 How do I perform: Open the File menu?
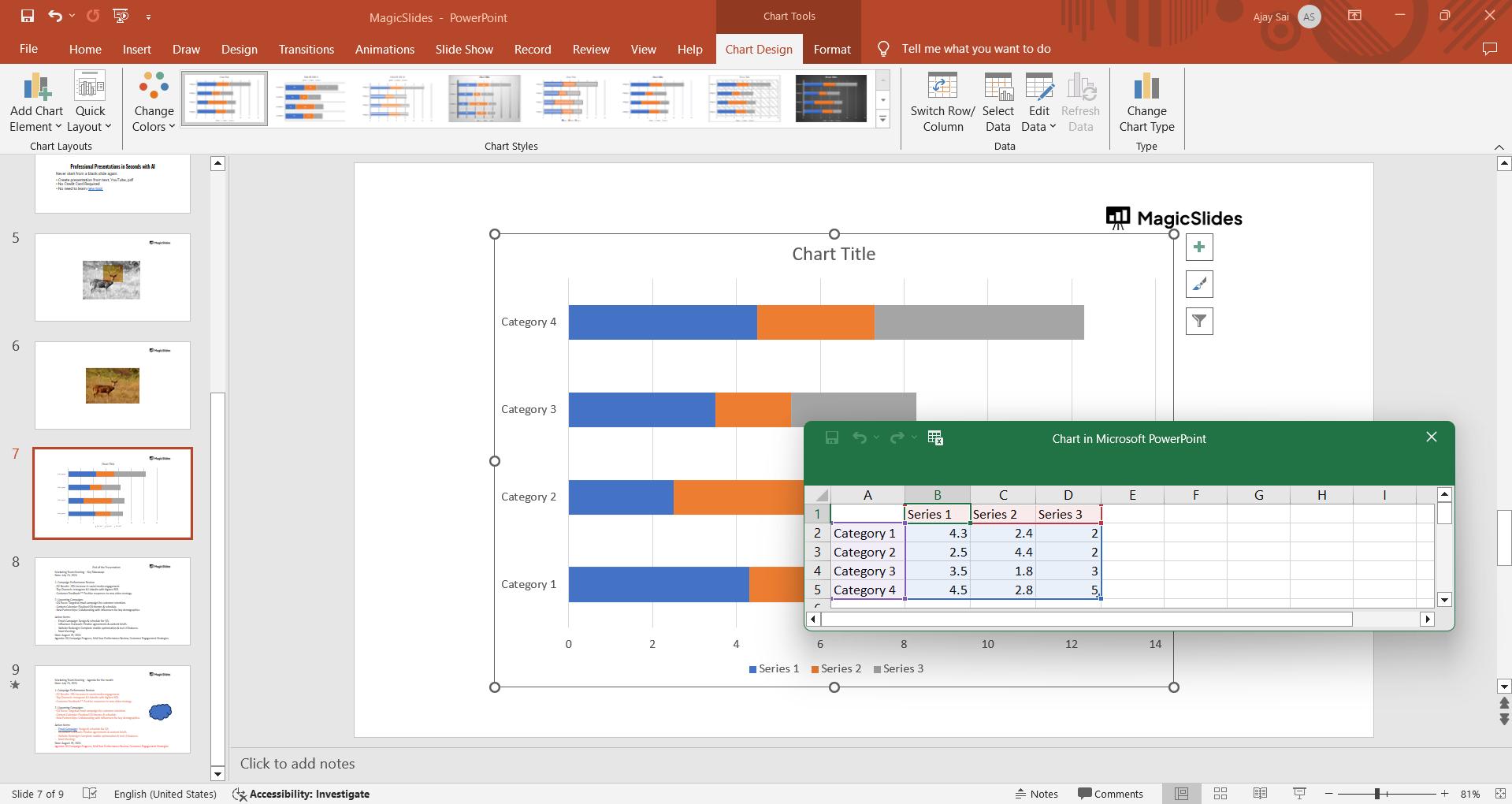click(x=28, y=49)
